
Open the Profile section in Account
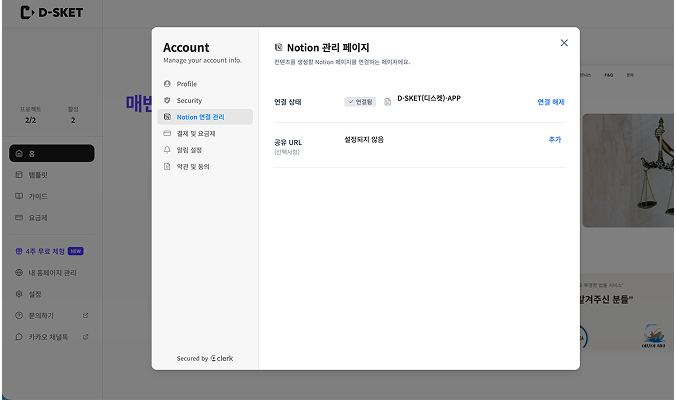click(x=186, y=84)
